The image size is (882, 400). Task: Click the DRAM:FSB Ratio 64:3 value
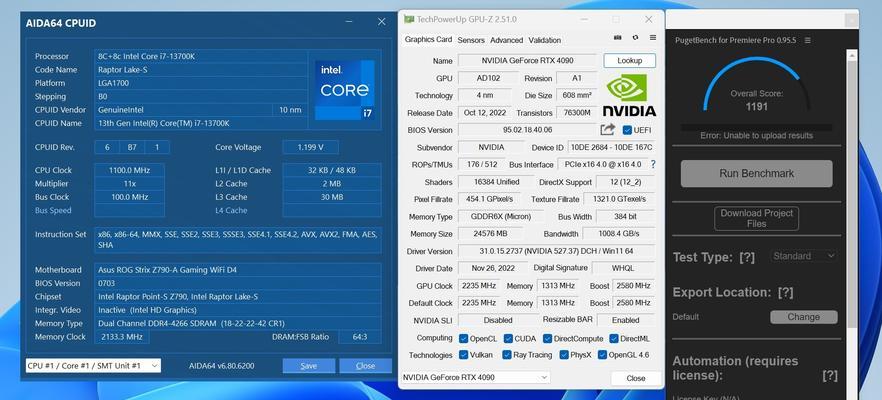[x=360, y=337]
